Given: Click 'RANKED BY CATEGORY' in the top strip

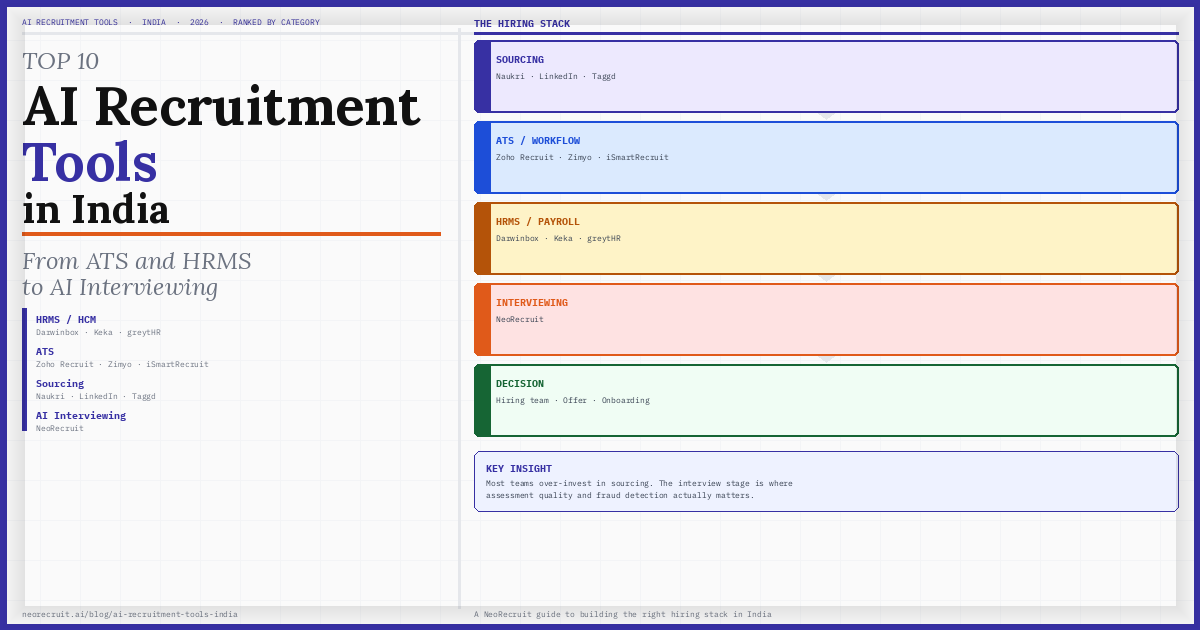Looking at the screenshot, I should (277, 22).
